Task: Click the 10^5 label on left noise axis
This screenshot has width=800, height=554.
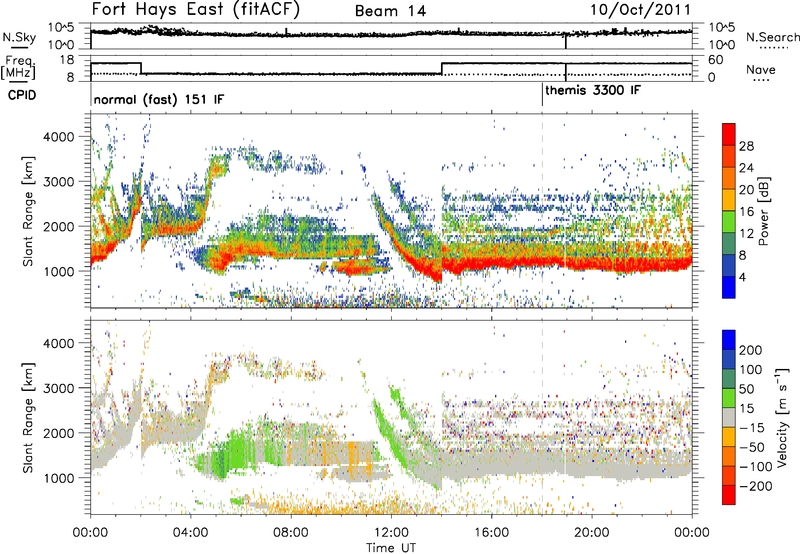Action: [x=61, y=28]
